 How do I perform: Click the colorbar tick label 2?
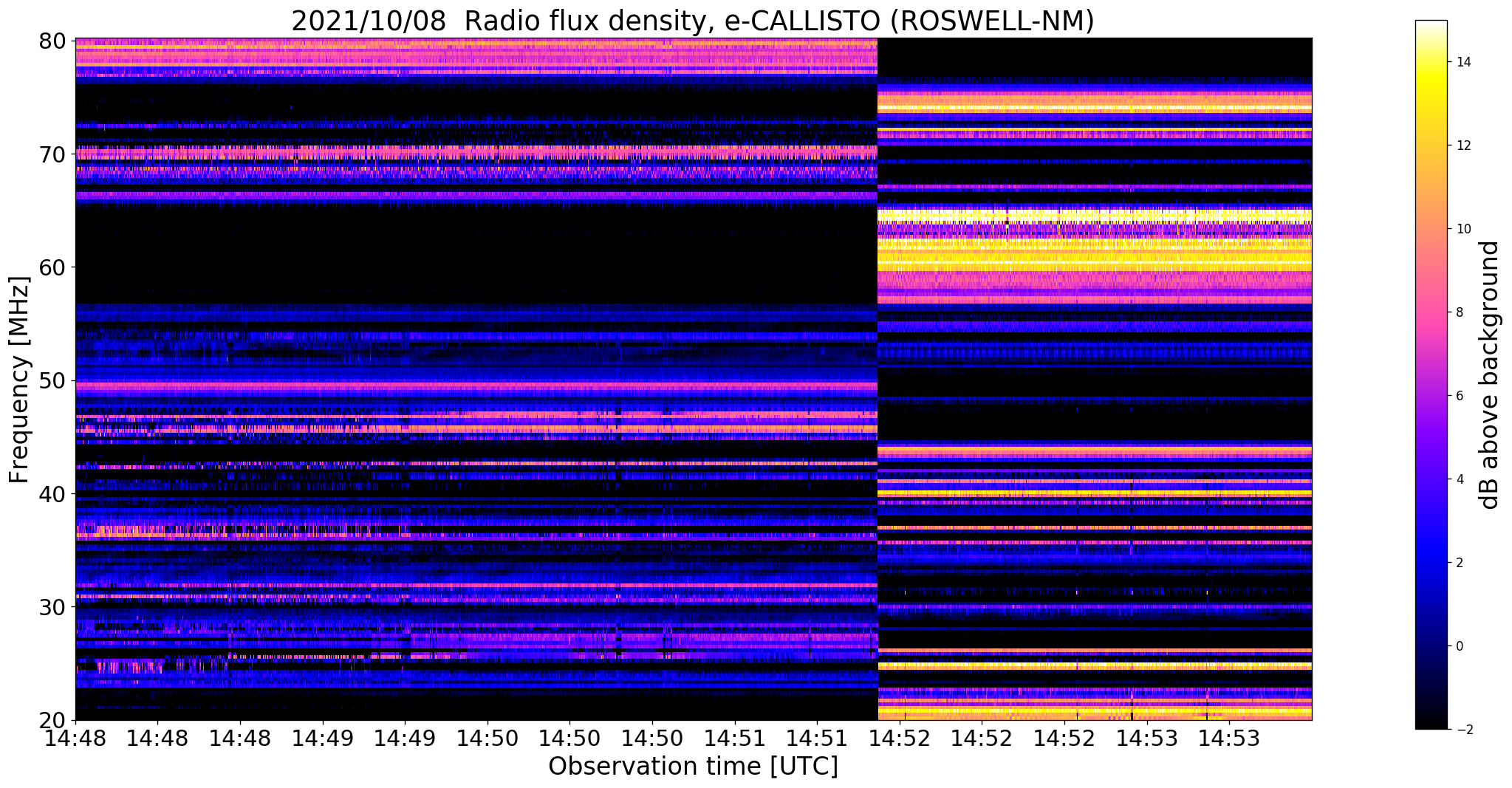[1459, 563]
